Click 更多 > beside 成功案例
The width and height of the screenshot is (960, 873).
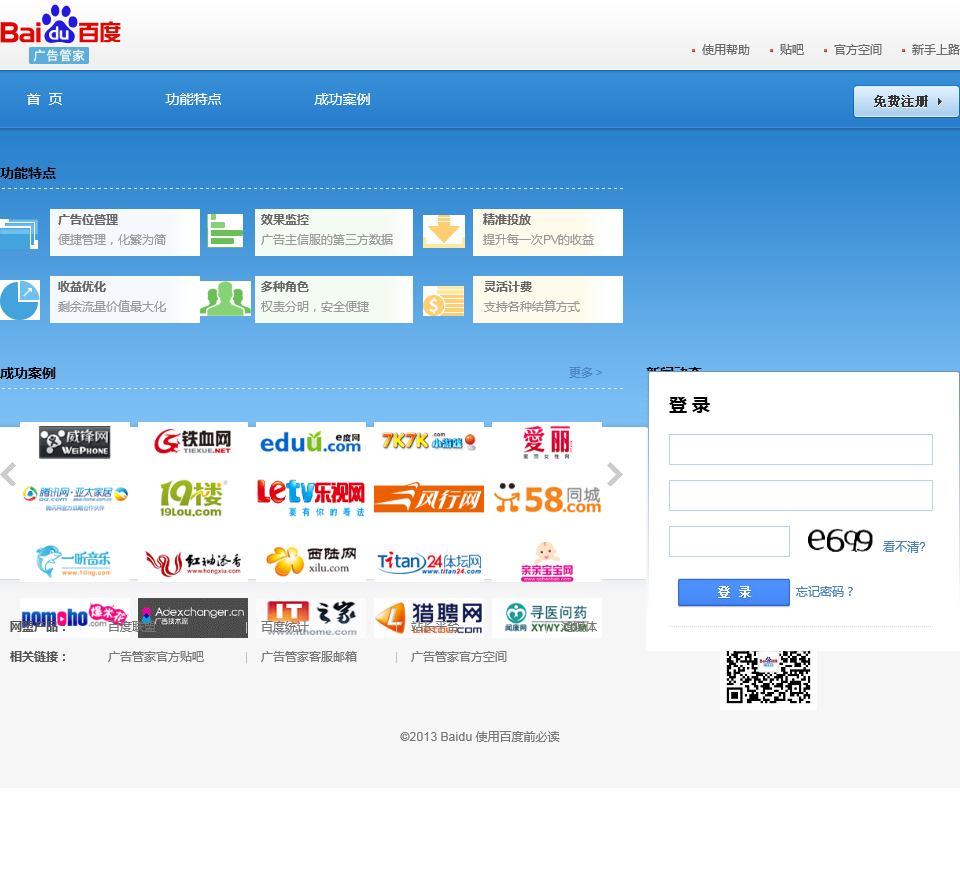[585, 372]
